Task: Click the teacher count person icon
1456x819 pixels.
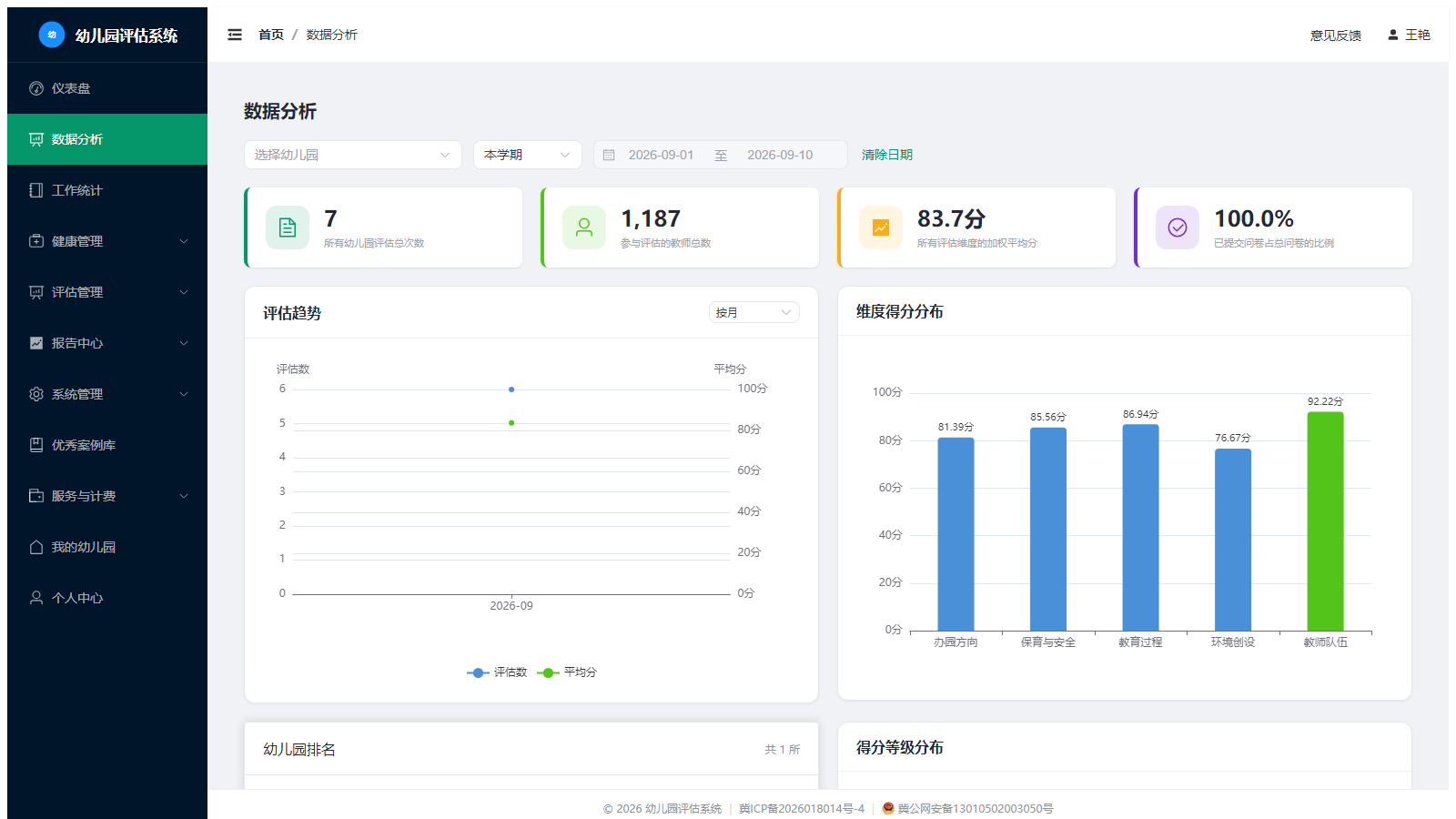Action: [584, 227]
